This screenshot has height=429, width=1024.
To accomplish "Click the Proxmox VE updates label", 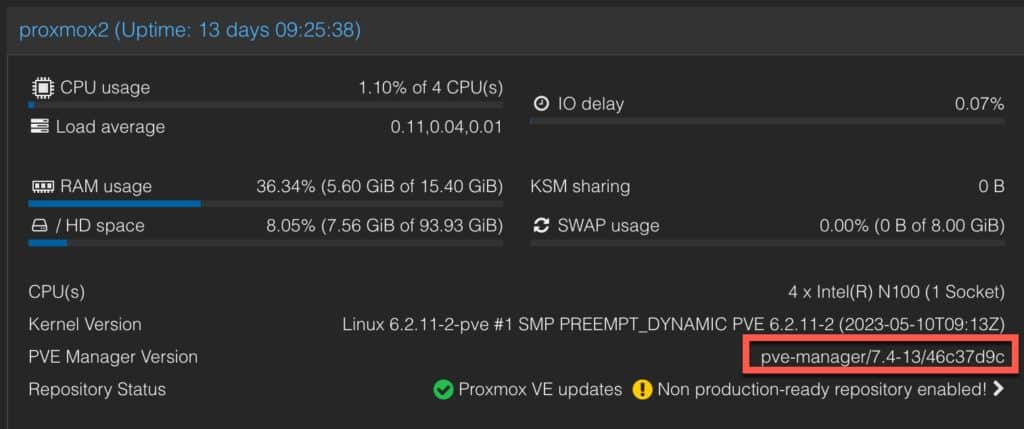I will point(540,390).
